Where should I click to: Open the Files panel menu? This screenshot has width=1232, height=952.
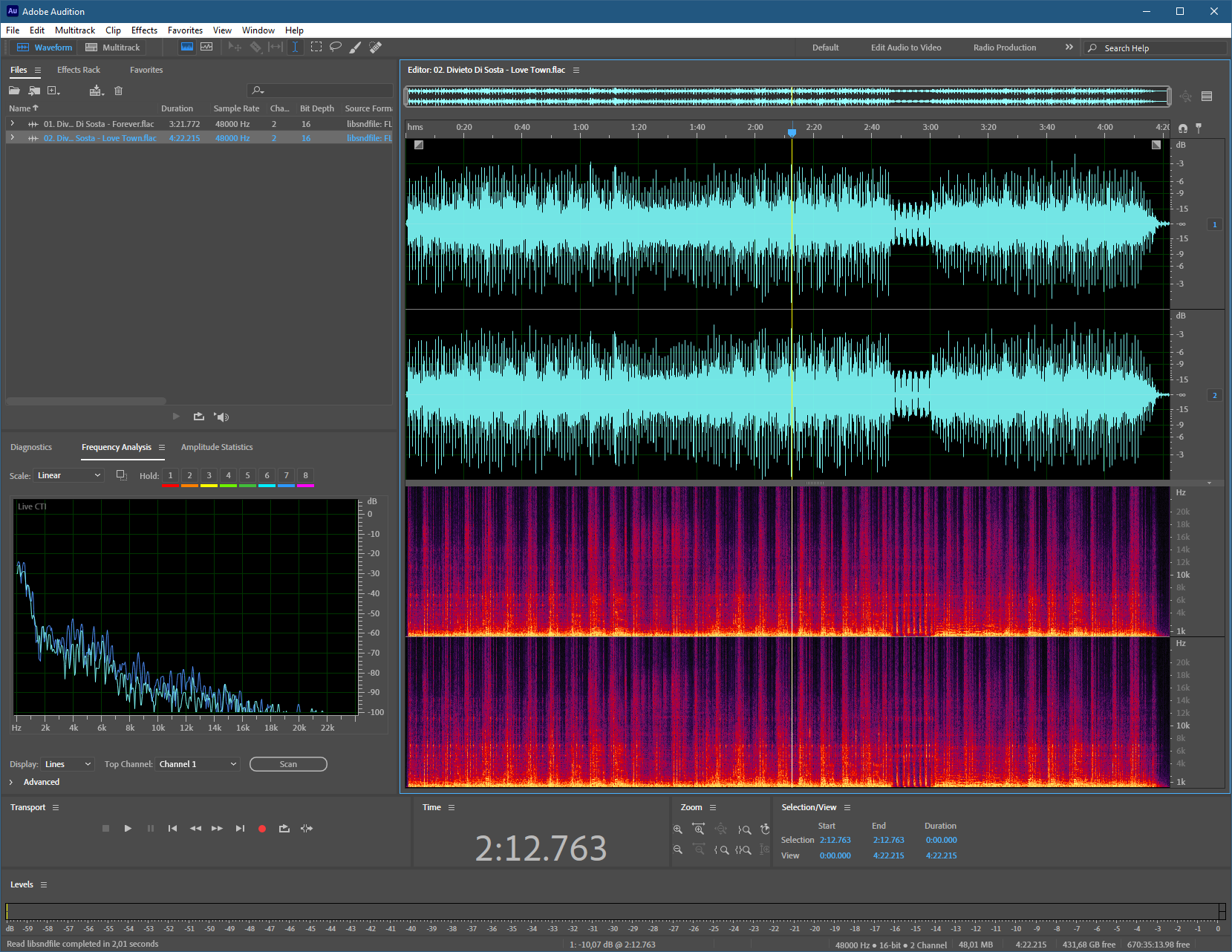tap(38, 70)
